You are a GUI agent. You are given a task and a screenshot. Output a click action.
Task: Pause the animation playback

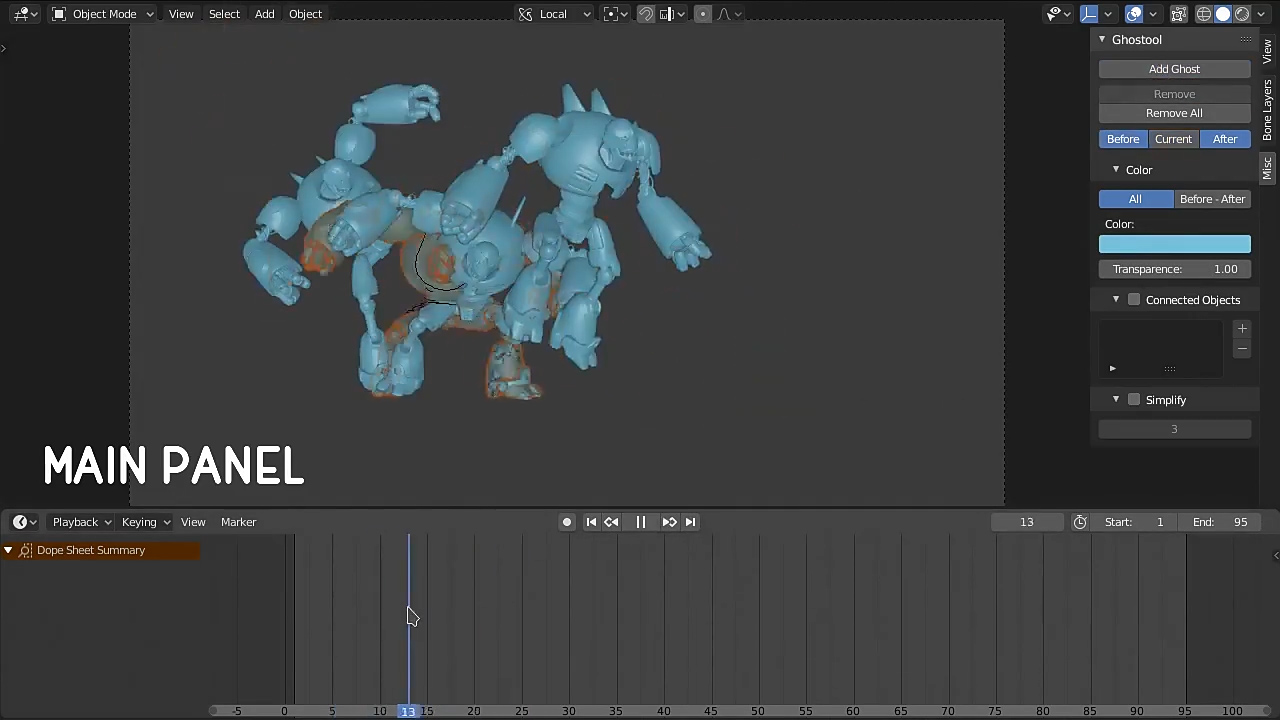click(x=641, y=522)
